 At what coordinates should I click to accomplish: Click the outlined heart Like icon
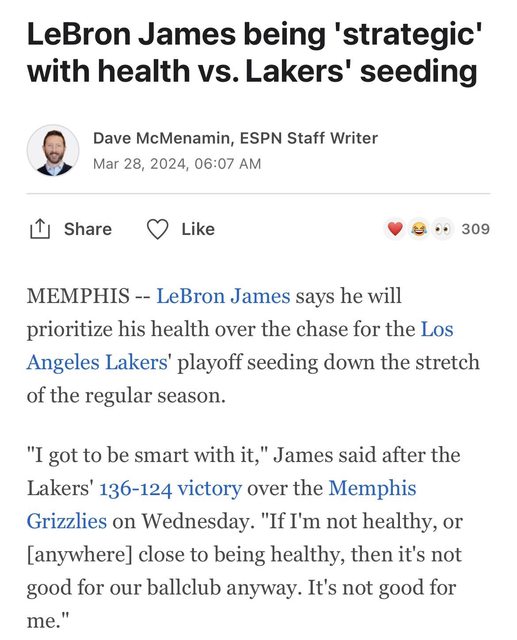pos(157,229)
